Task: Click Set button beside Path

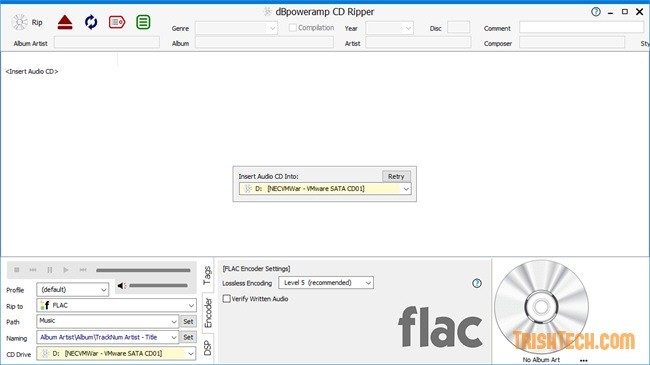Action: (x=188, y=321)
